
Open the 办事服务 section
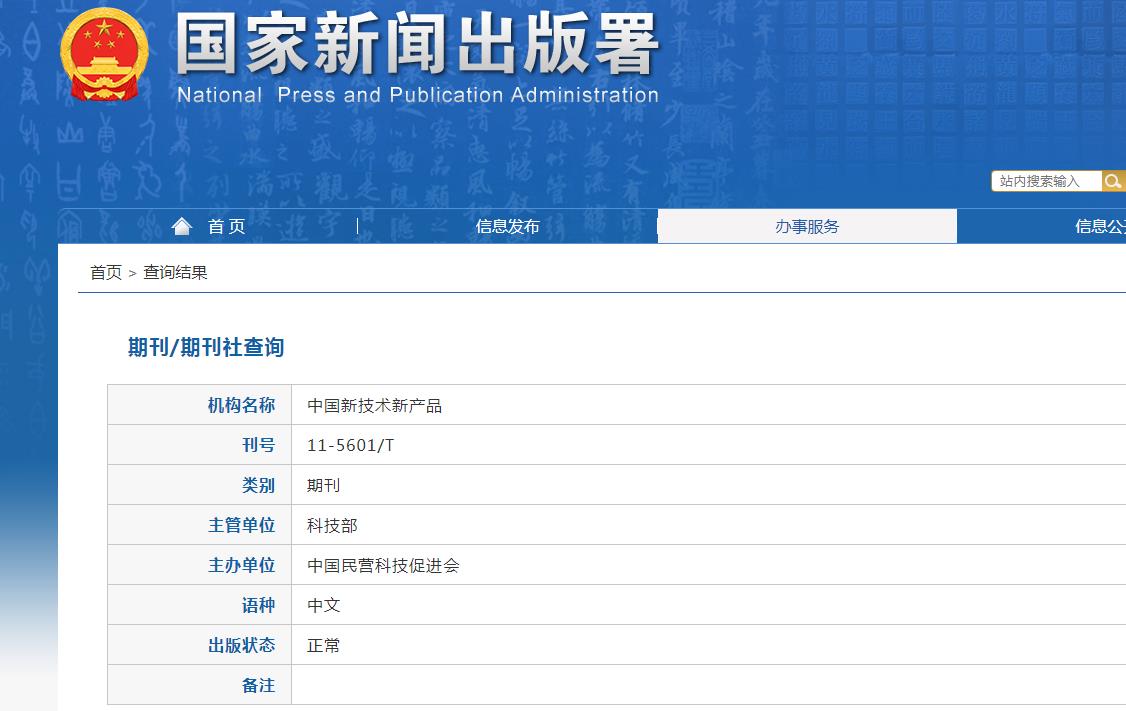(806, 225)
